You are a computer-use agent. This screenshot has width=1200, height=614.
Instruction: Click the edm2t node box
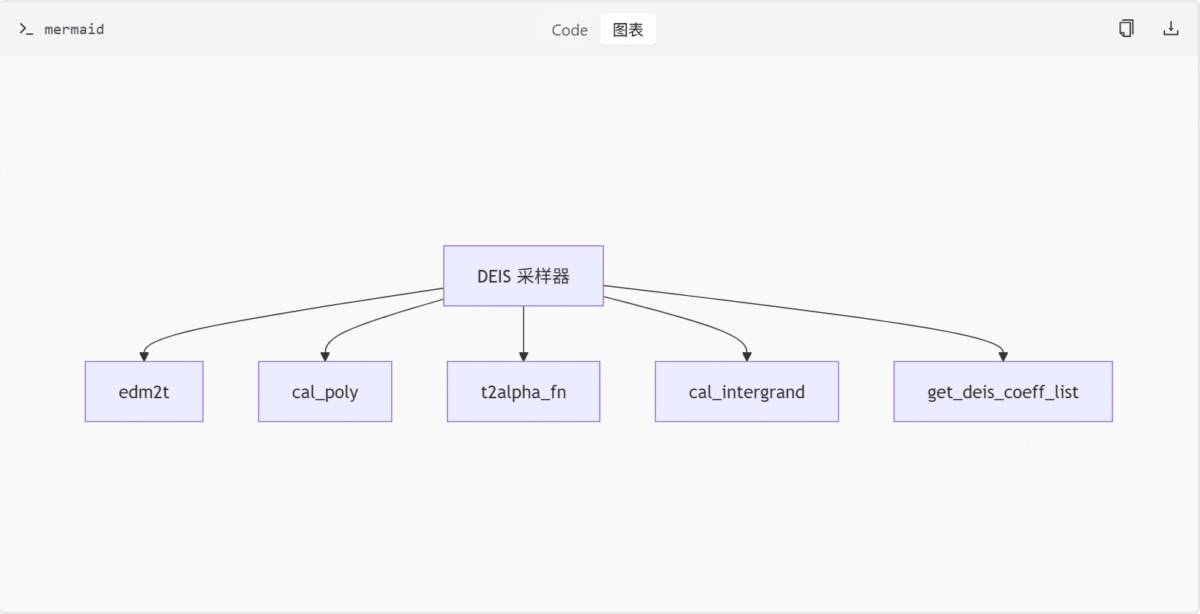click(x=144, y=392)
